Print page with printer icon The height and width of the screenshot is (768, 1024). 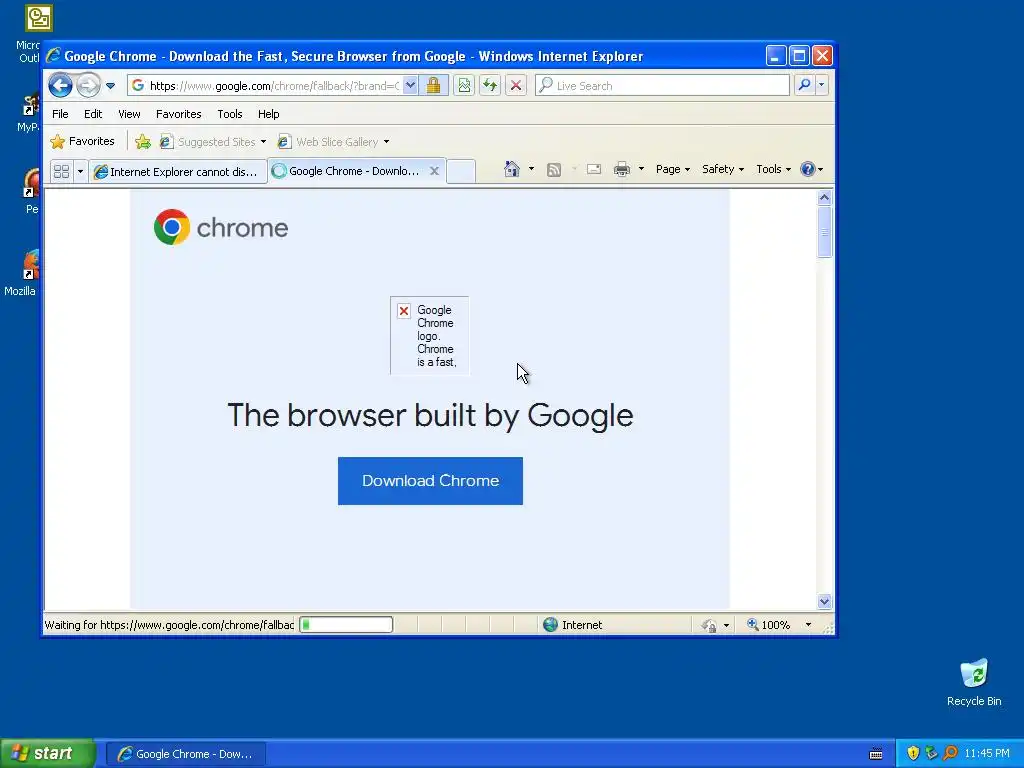point(622,169)
